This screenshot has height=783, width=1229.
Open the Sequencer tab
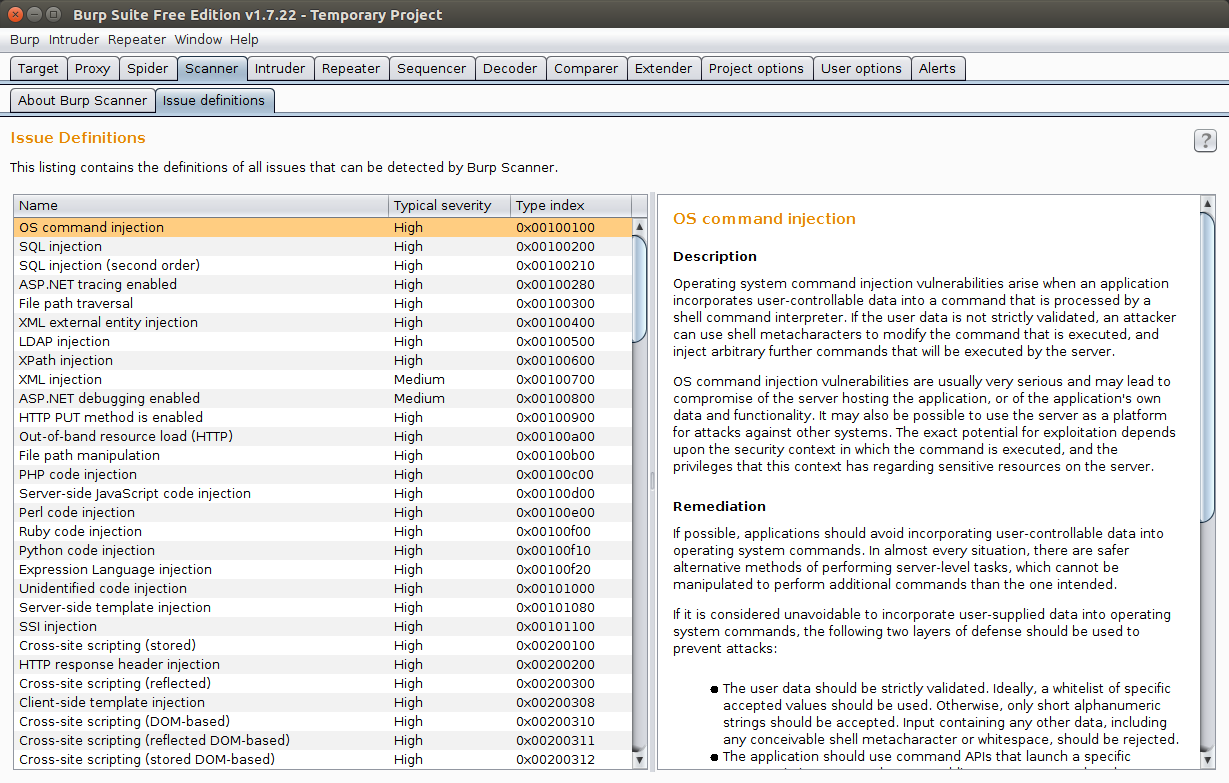click(431, 68)
